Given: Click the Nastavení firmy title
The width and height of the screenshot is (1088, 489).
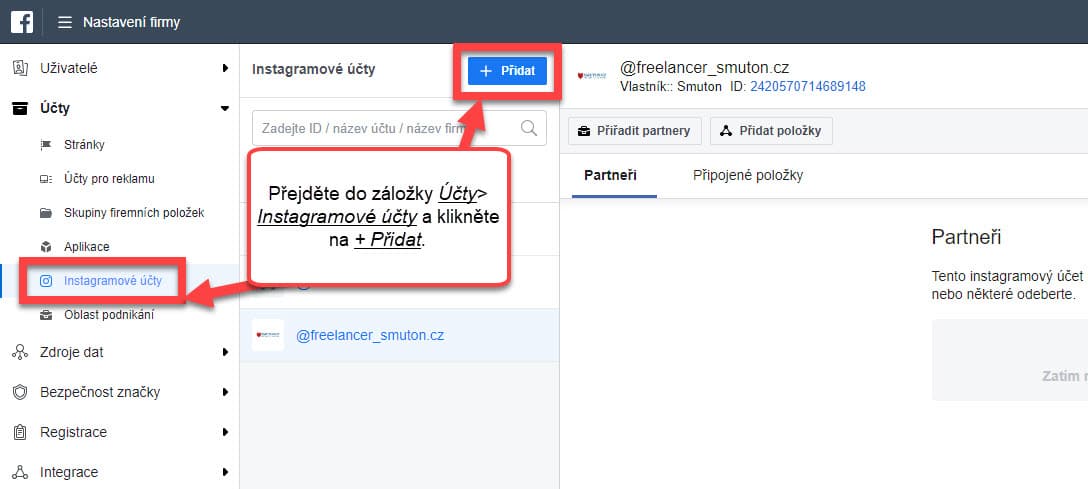Looking at the screenshot, I should [x=131, y=22].
